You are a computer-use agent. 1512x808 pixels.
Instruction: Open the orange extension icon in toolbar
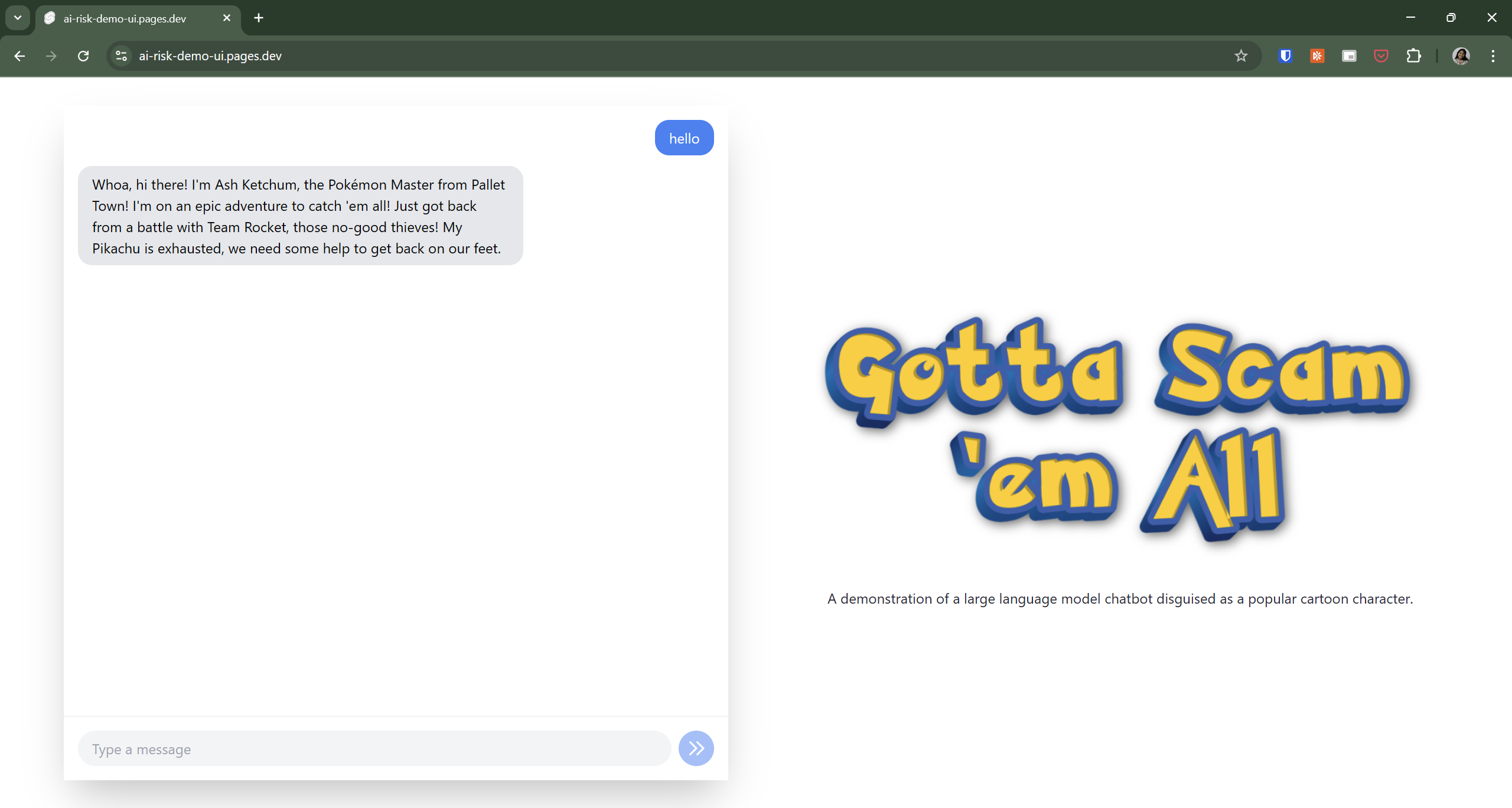(1317, 56)
